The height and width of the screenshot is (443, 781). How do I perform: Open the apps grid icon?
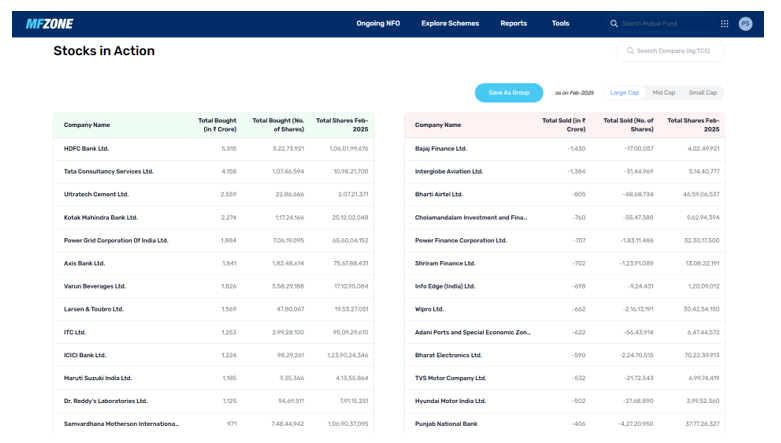[x=725, y=23]
